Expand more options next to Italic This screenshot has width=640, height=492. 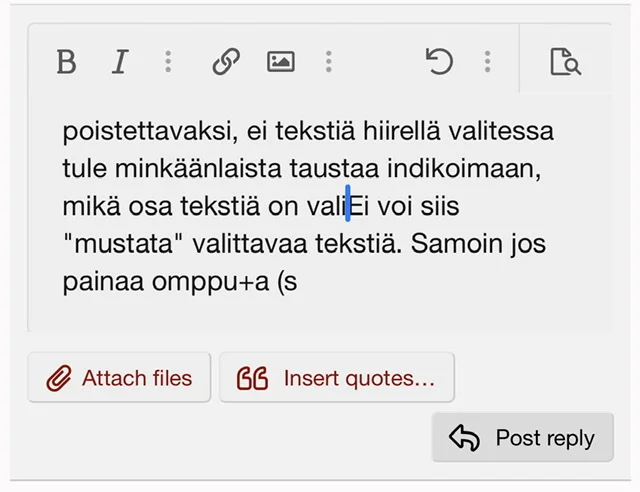[168, 62]
